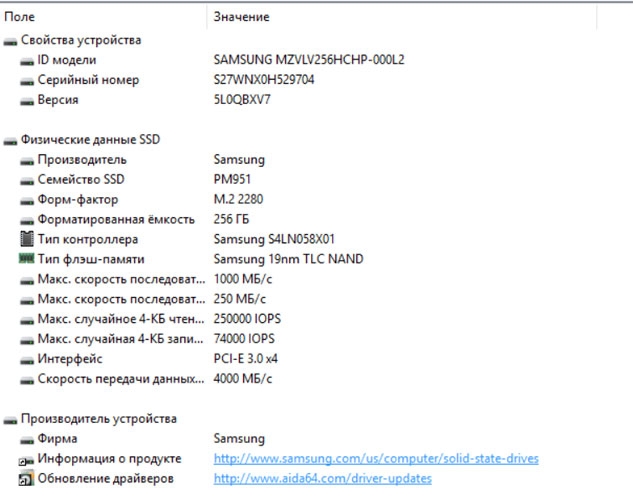This screenshot has height=500, width=633.
Task: Select the 'Свойства устройства' group row
Action: point(81,40)
